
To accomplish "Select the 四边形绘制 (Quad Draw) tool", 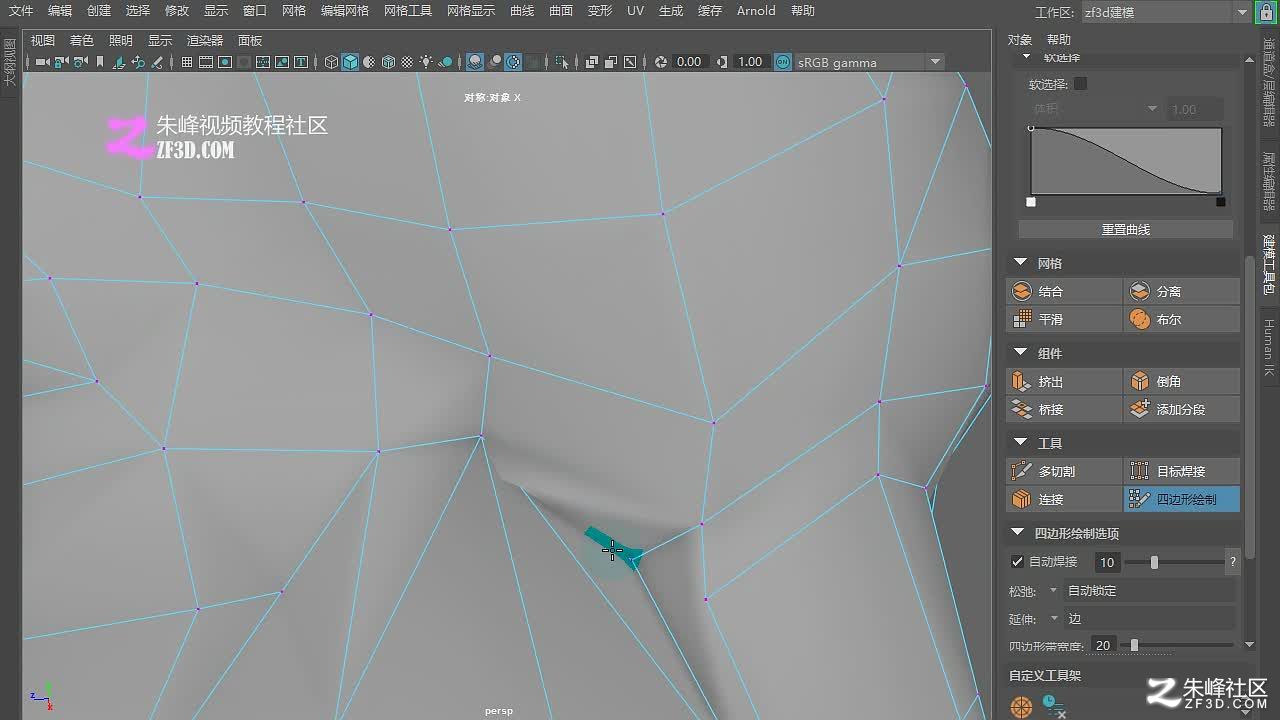I will [x=1182, y=499].
